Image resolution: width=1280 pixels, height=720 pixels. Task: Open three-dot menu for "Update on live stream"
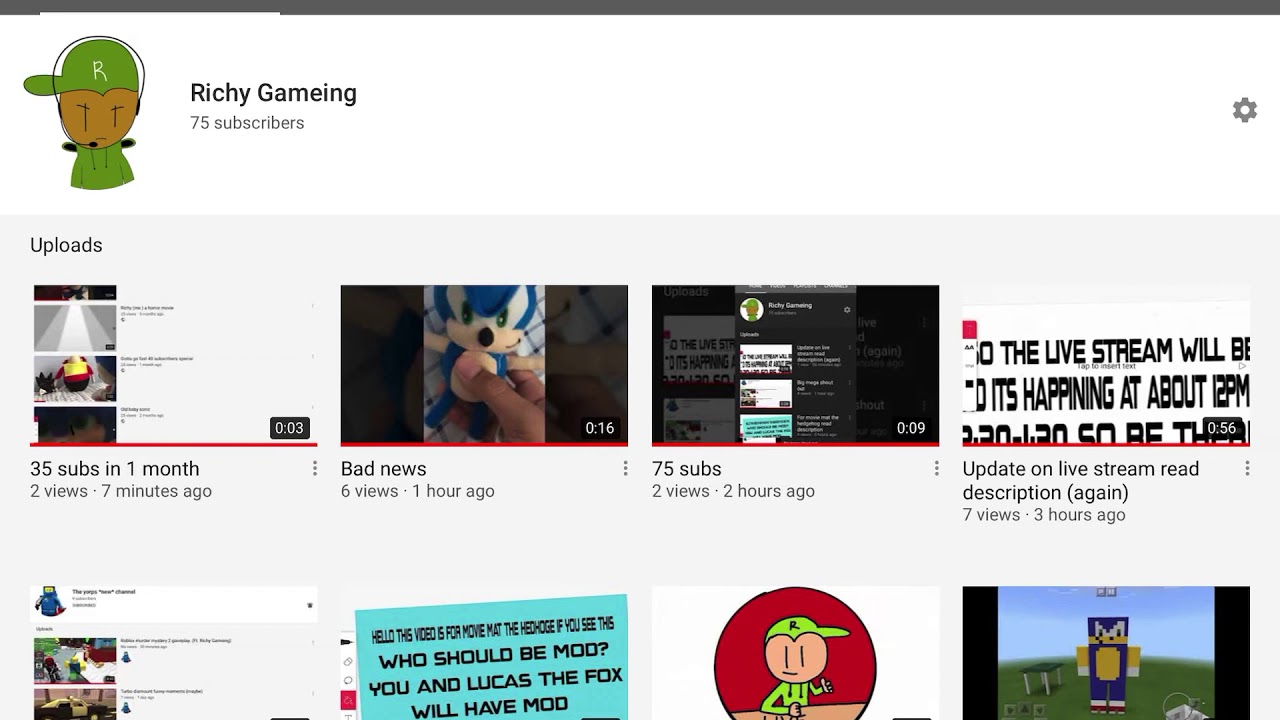(1247, 469)
